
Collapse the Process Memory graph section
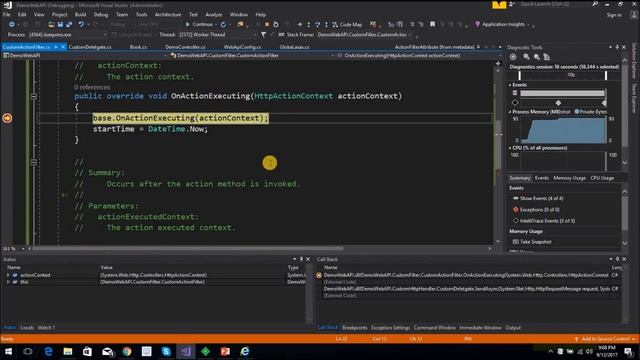(510, 111)
